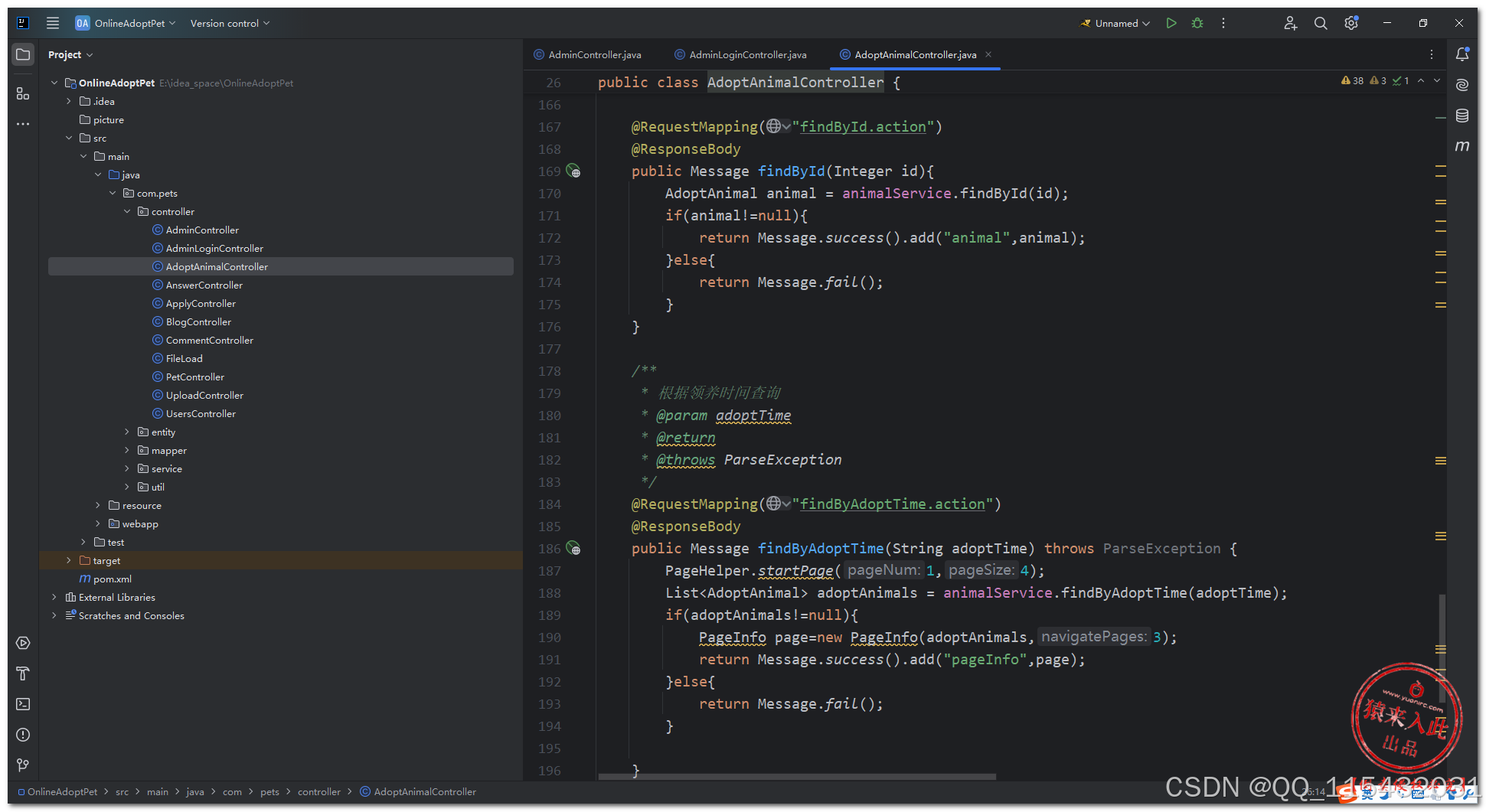Go to next highlighted error arrow
This screenshot has height=812, width=1486.
point(1437,80)
